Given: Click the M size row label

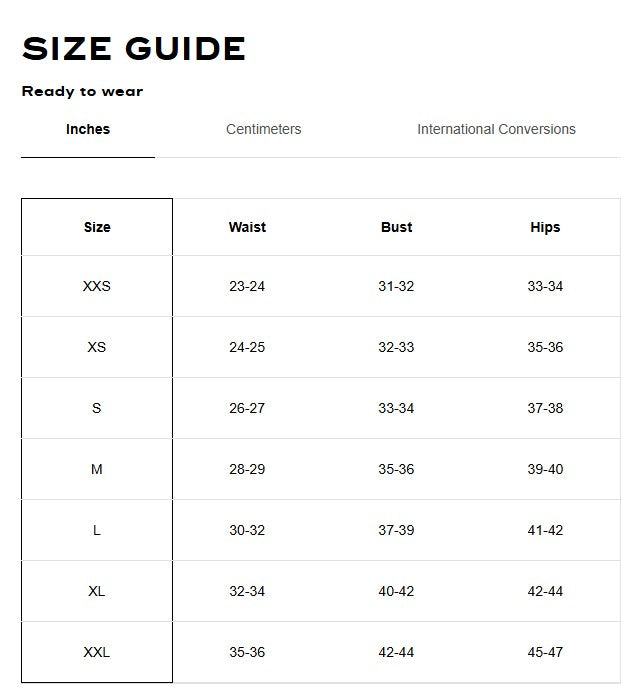Looking at the screenshot, I should [97, 469].
